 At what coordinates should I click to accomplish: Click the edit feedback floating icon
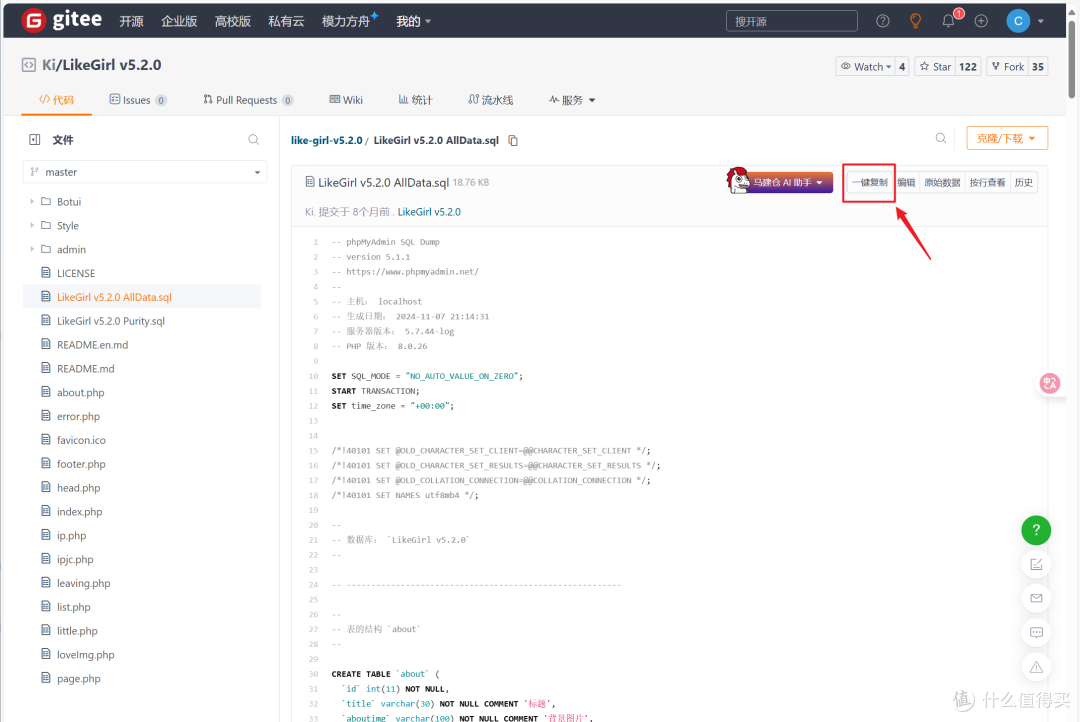(1036, 564)
